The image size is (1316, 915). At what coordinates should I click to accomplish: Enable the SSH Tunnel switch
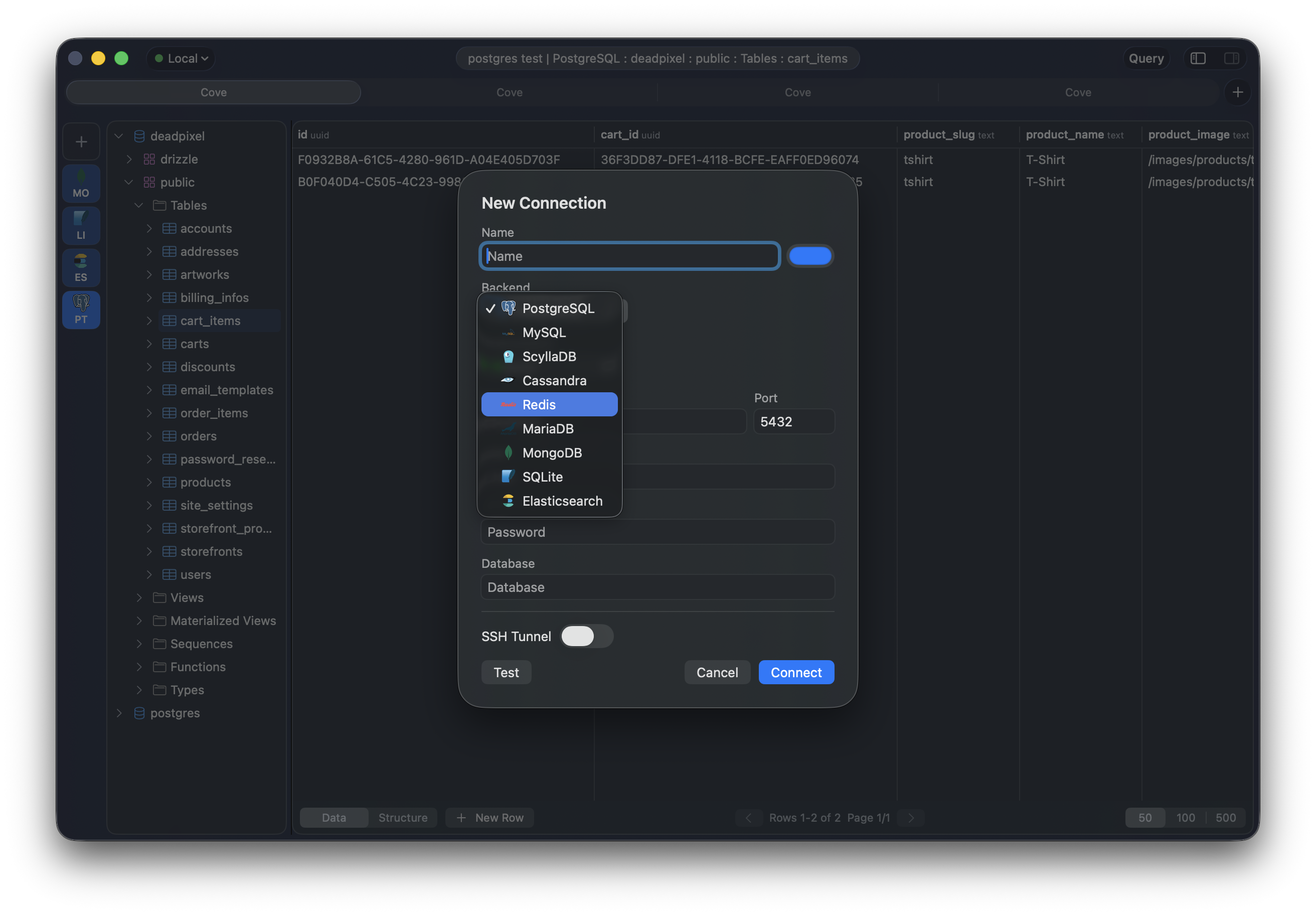[x=586, y=637]
